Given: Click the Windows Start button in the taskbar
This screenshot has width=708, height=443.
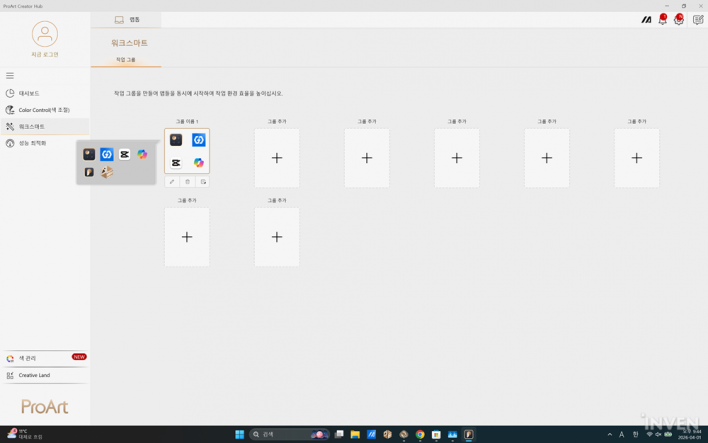Looking at the screenshot, I should (x=240, y=435).
